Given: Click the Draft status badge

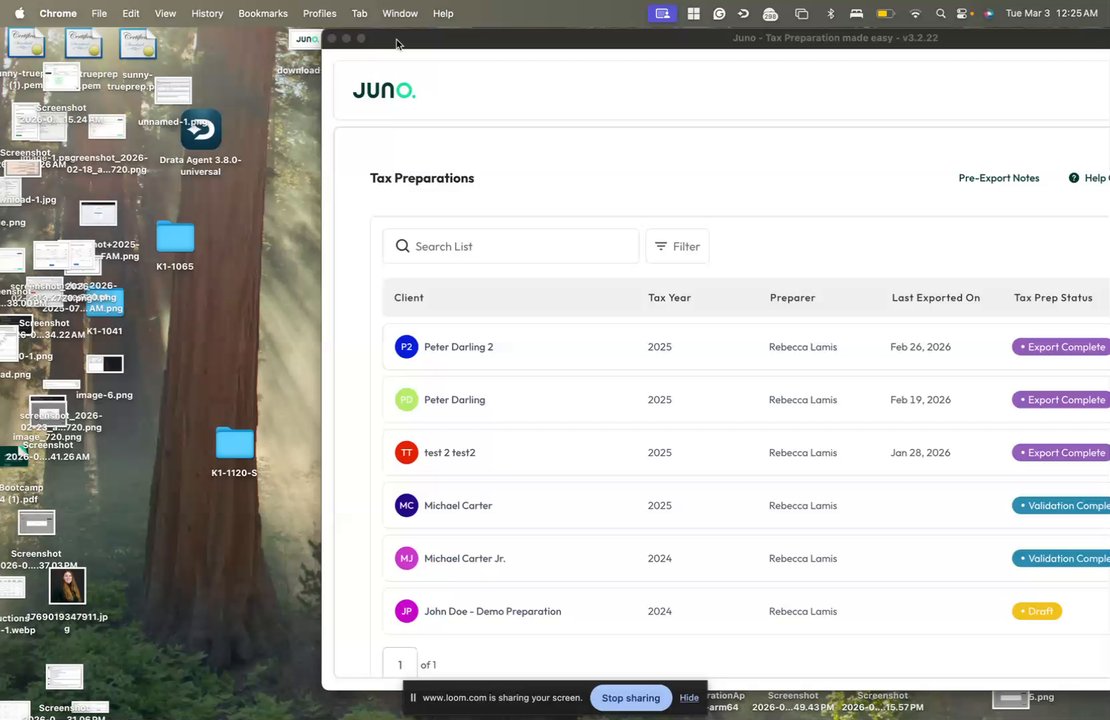Looking at the screenshot, I should 1036,611.
